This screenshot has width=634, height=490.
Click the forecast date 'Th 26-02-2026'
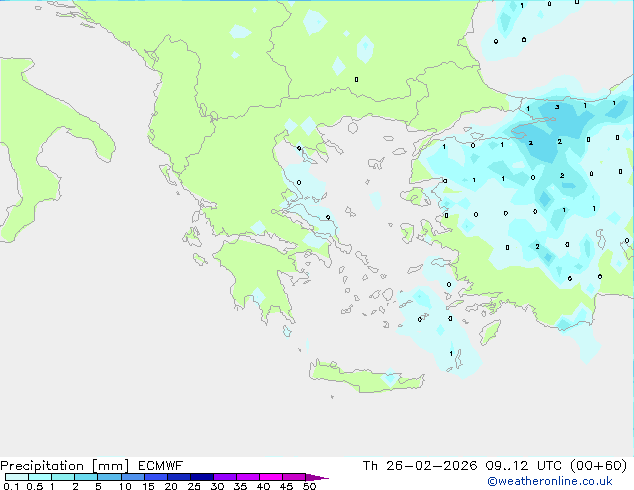420,466
